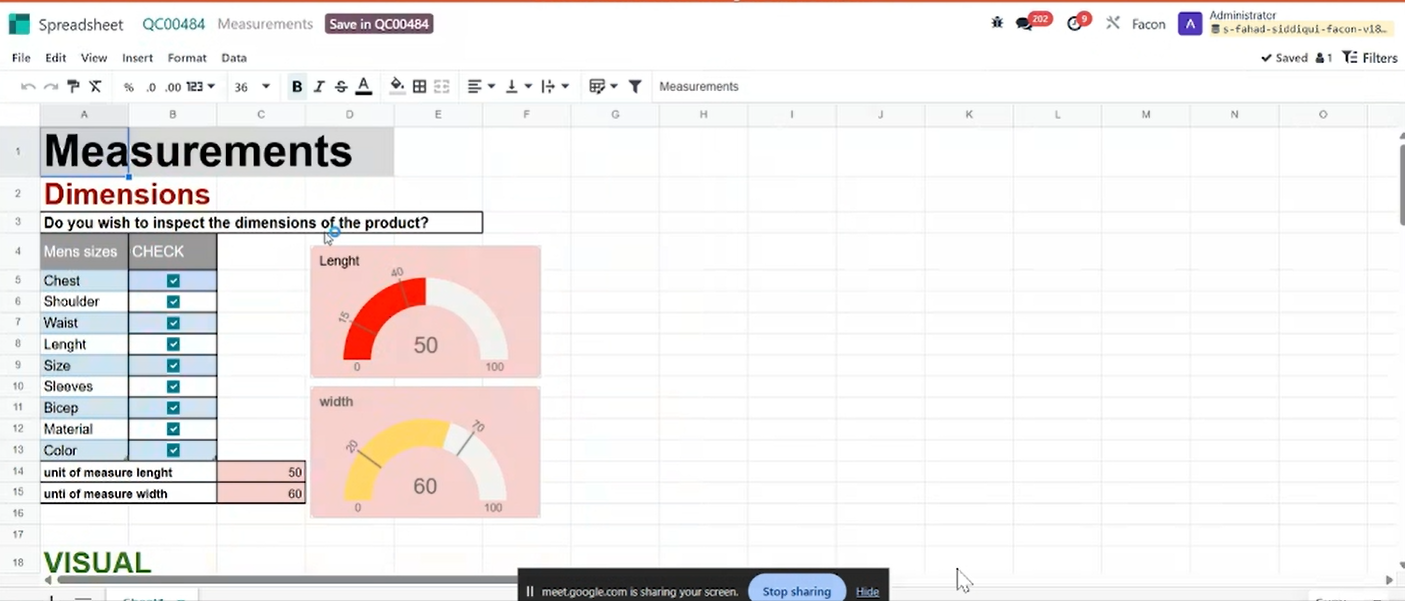Uncheck the Material checkbox
This screenshot has width=1405, height=601.
point(173,429)
